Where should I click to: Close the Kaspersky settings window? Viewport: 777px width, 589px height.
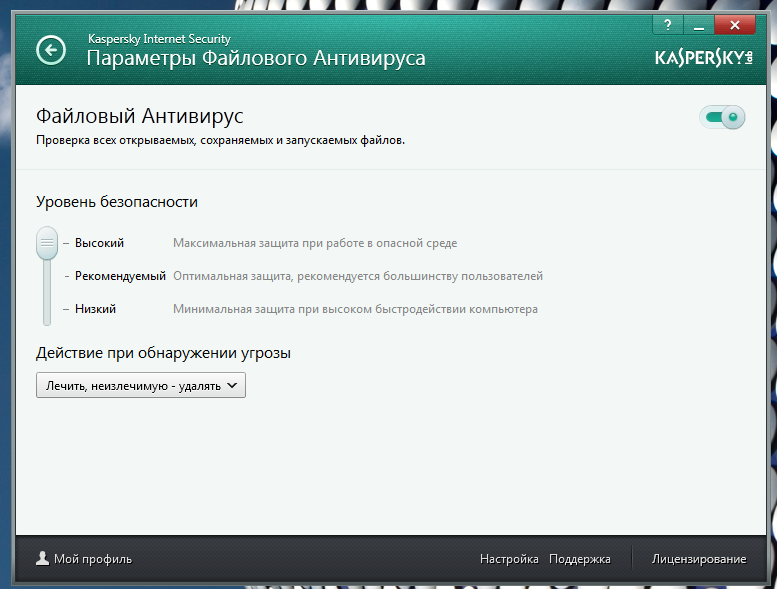[x=735, y=24]
